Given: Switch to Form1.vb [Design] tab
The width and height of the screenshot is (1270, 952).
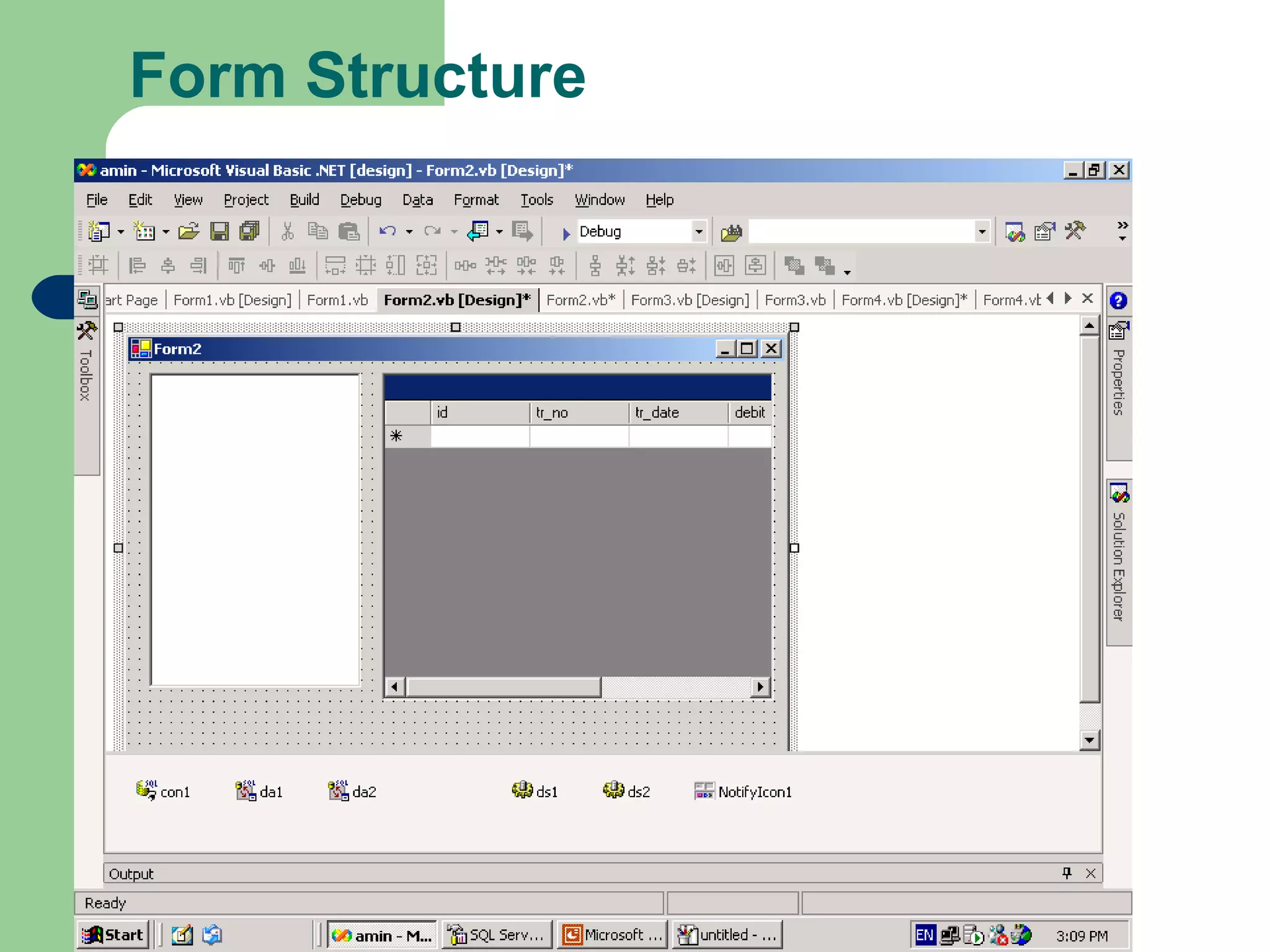Looking at the screenshot, I should click(232, 300).
